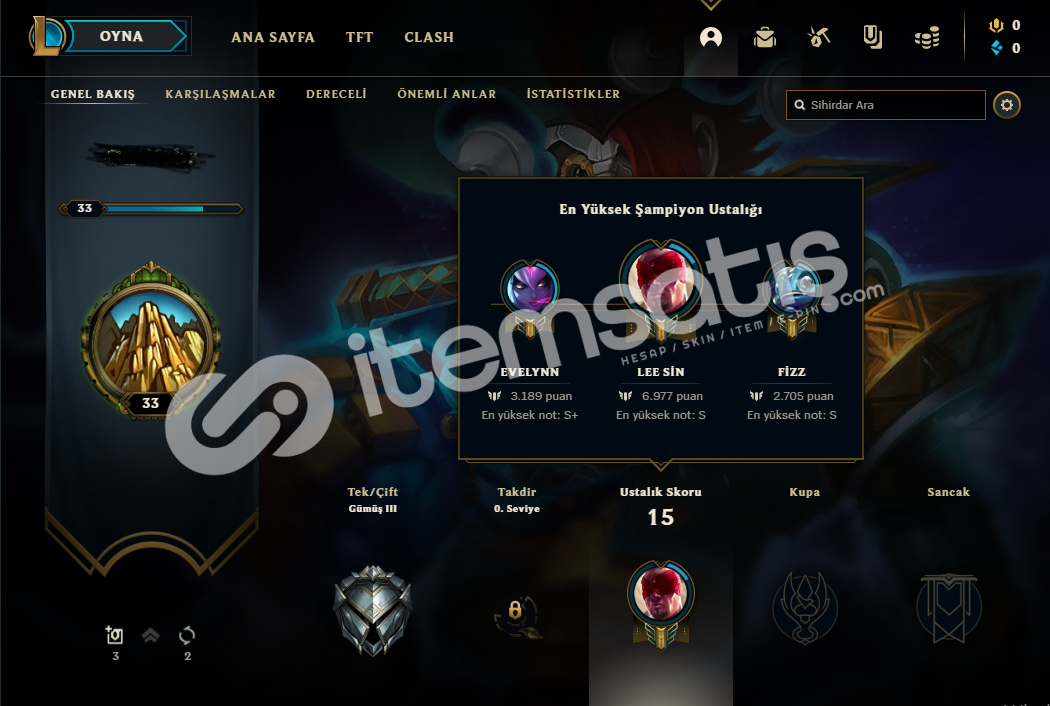Go to ANA SAYFA menu
Screen dimensions: 1050x706
click(x=273, y=38)
